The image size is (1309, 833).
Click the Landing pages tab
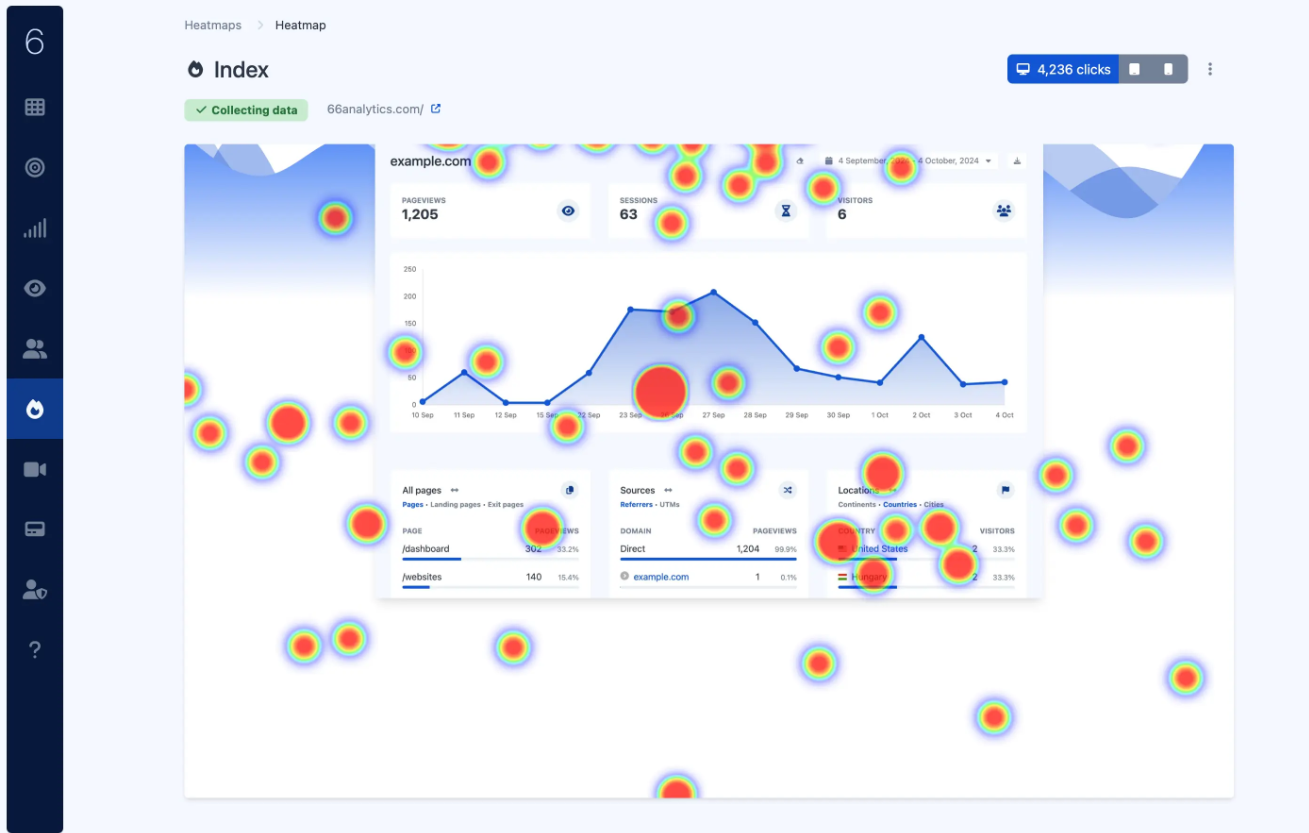point(455,505)
